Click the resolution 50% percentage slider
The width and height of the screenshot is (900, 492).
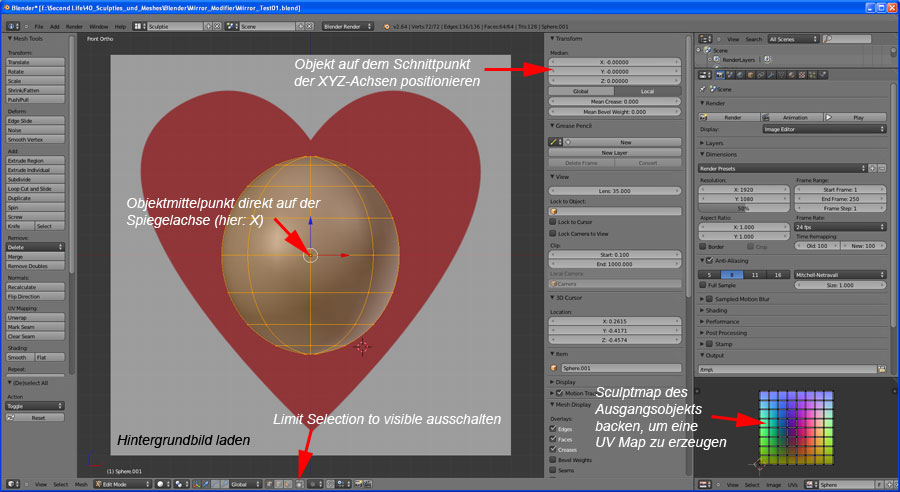[x=744, y=208]
